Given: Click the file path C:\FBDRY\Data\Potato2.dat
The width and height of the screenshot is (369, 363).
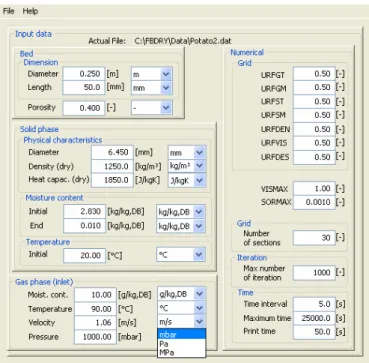Looking at the screenshot, I should point(183,41).
